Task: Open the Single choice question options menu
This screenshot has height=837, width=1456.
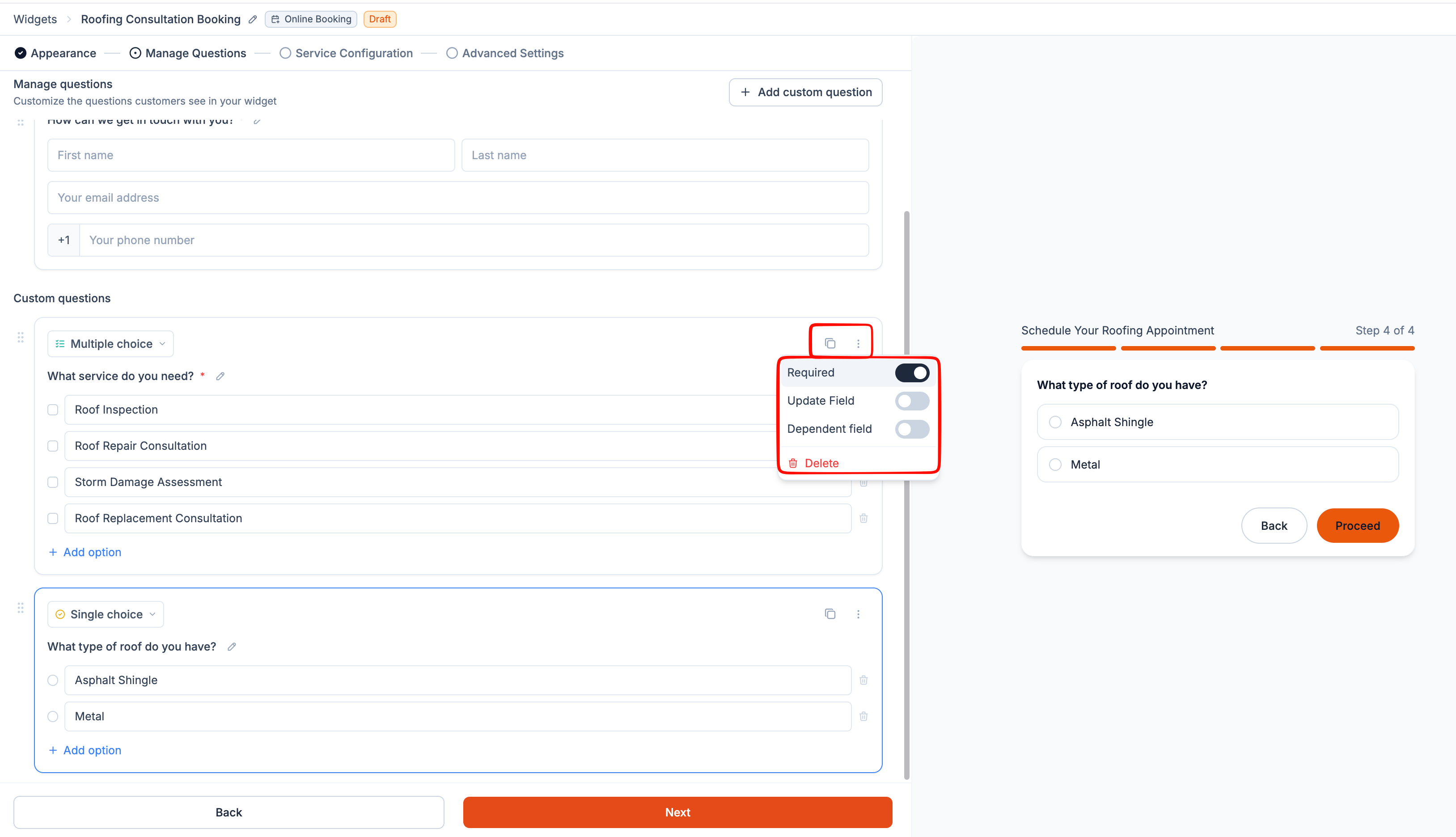Action: [858, 614]
